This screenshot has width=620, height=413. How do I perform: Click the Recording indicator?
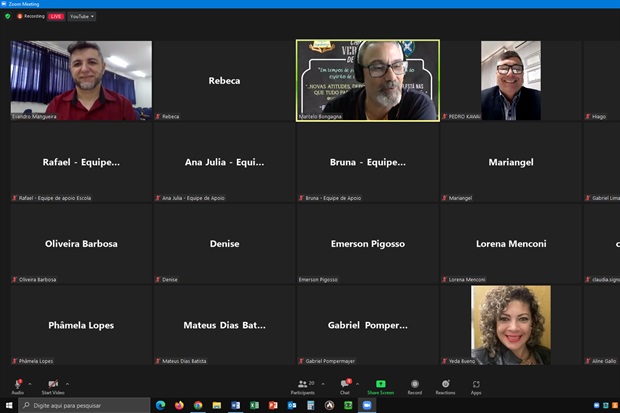click(31, 16)
